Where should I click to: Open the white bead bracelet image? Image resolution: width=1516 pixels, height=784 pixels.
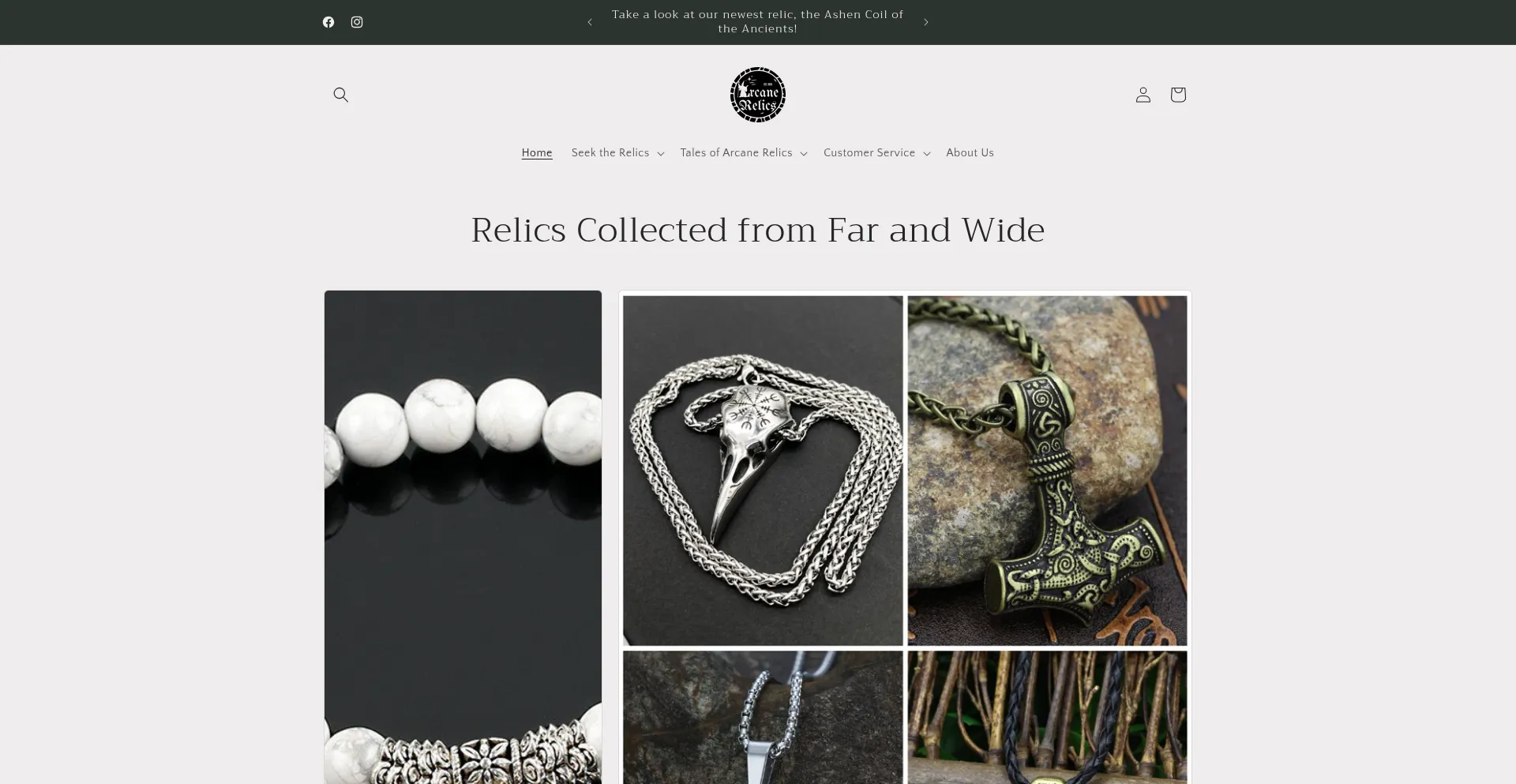click(463, 537)
